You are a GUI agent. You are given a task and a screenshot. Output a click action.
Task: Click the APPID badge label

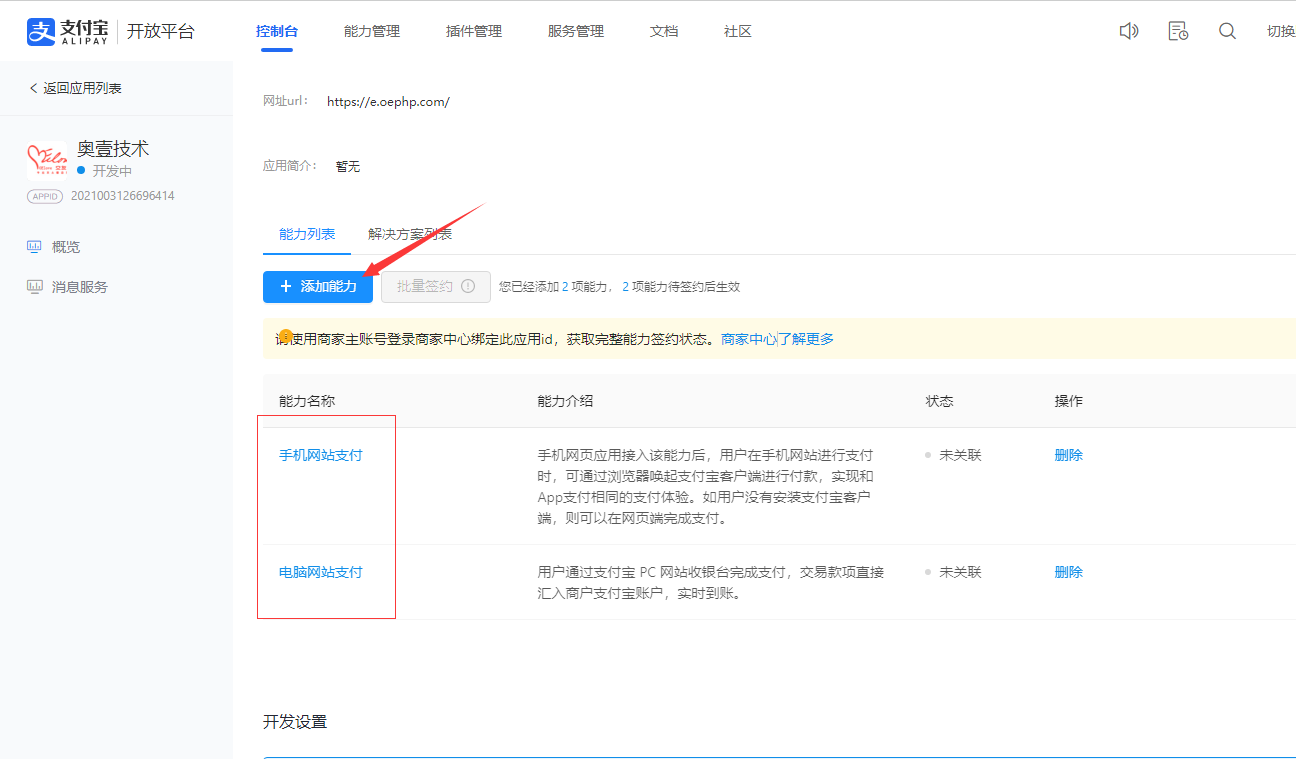point(46,196)
